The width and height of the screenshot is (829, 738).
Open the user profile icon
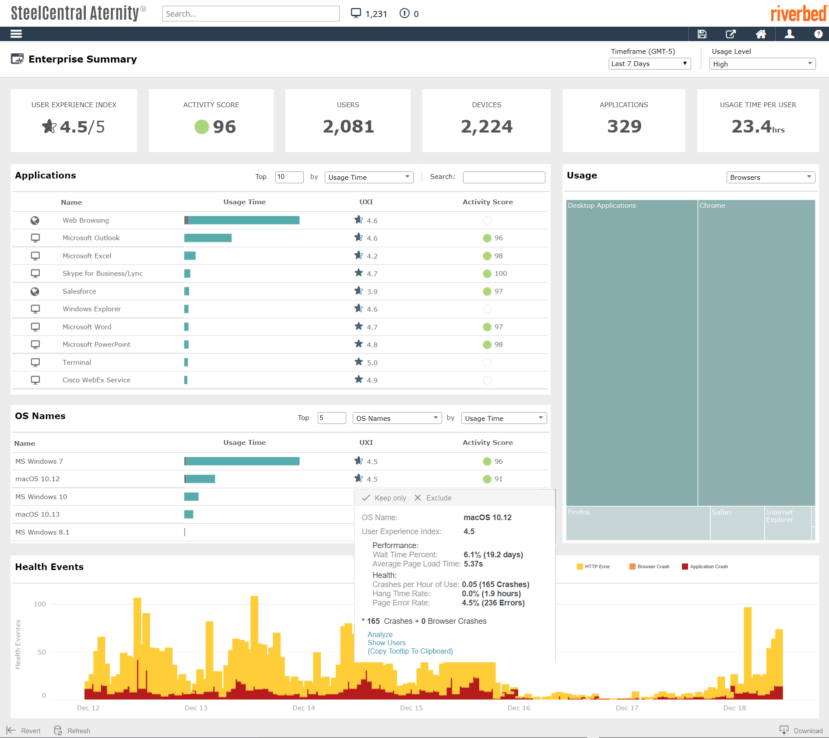coord(789,34)
